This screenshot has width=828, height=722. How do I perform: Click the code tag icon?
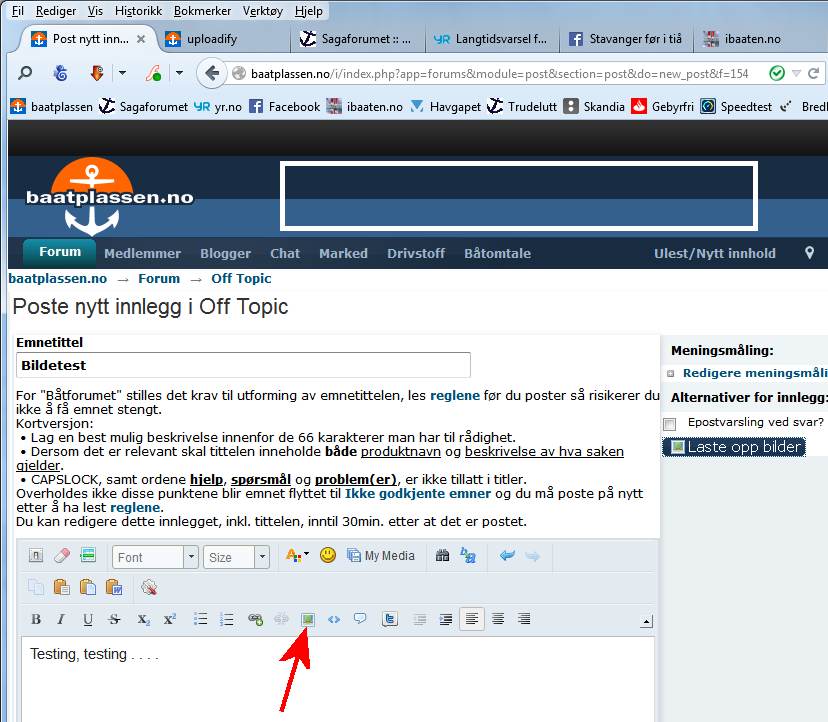334,619
